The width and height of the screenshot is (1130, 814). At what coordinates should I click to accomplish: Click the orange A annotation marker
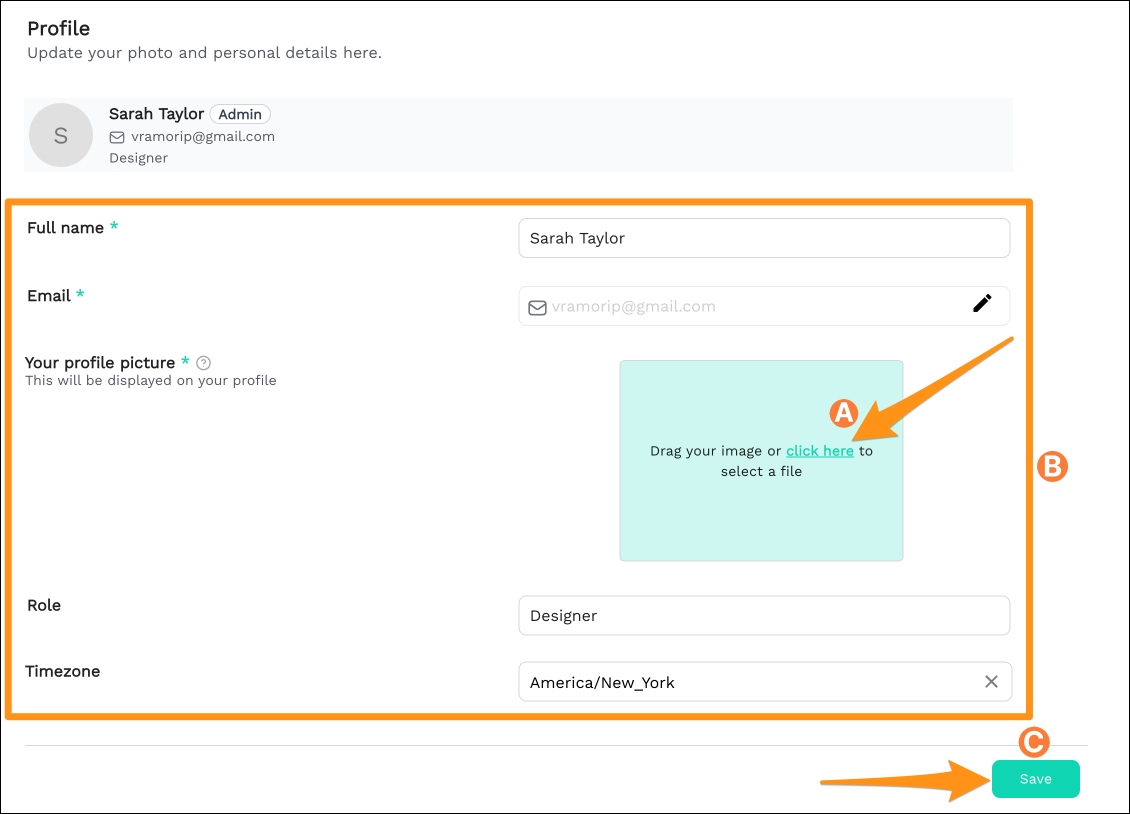coord(845,413)
